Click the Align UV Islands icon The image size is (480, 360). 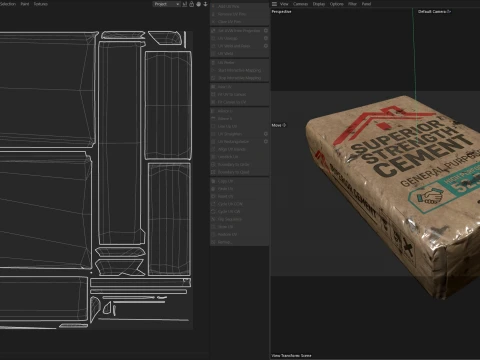pyautogui.click(x=214, y=149)
